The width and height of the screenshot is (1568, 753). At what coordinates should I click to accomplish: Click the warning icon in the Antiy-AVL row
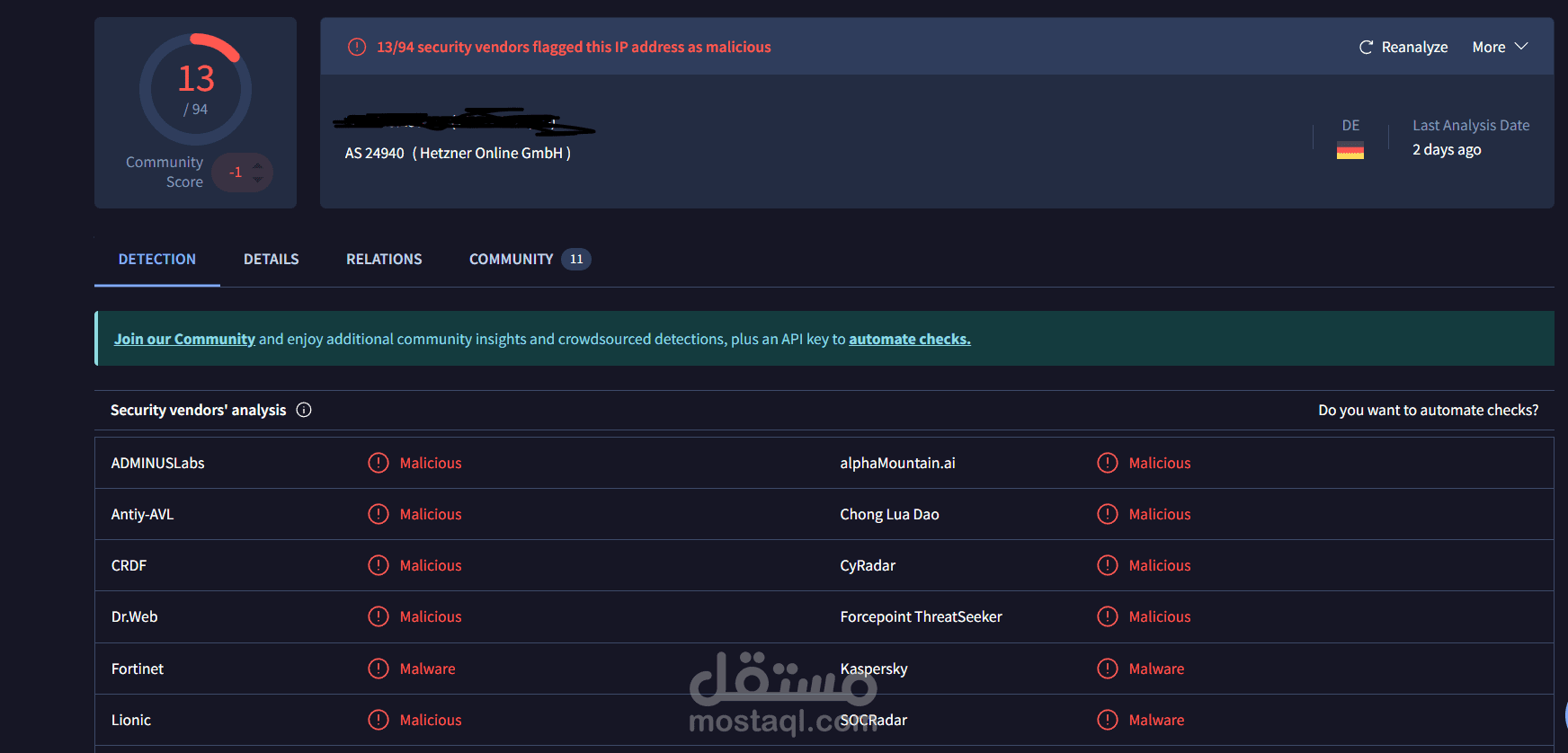(379, 514)
